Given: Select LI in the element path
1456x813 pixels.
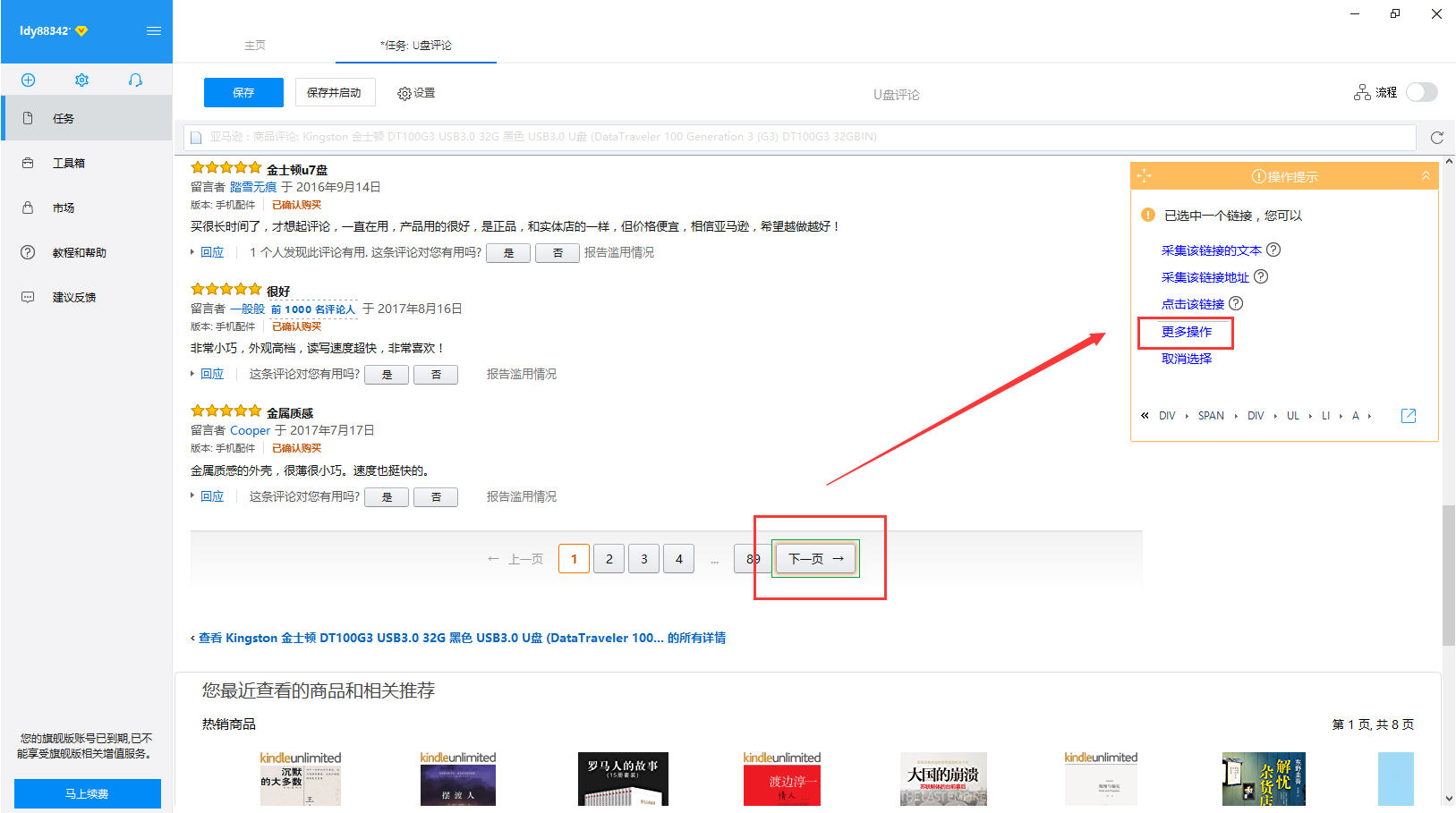Looking at the screenshot, I should point(1326,416).
